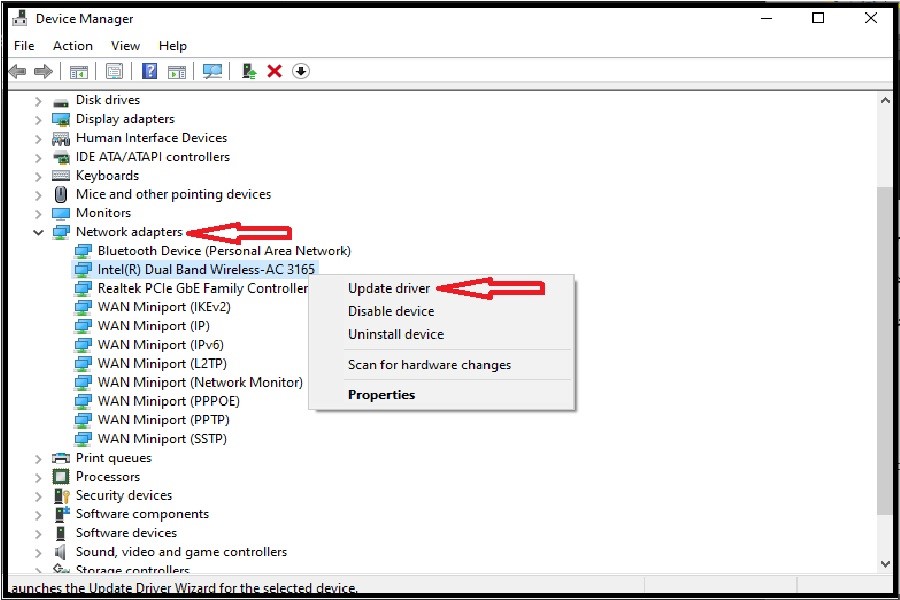Choose Update driver from the context menu

(x=389, y=288)
